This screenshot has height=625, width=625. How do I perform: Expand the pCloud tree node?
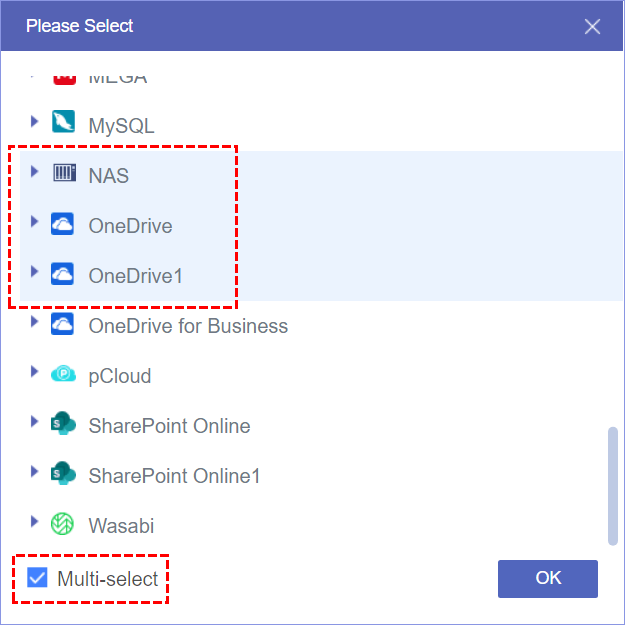pyautogui.click(x=35, y=371)
